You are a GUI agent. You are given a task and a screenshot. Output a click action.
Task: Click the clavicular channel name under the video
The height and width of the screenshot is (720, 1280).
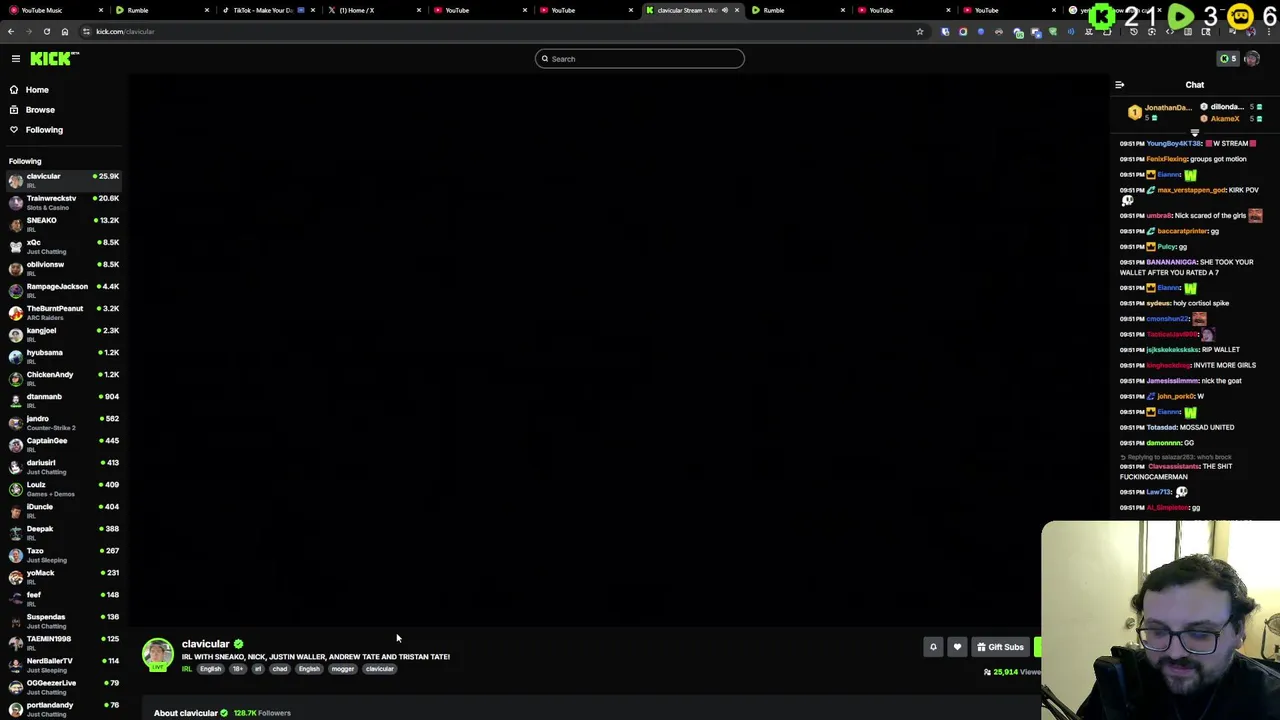click(x=205, y=644)
